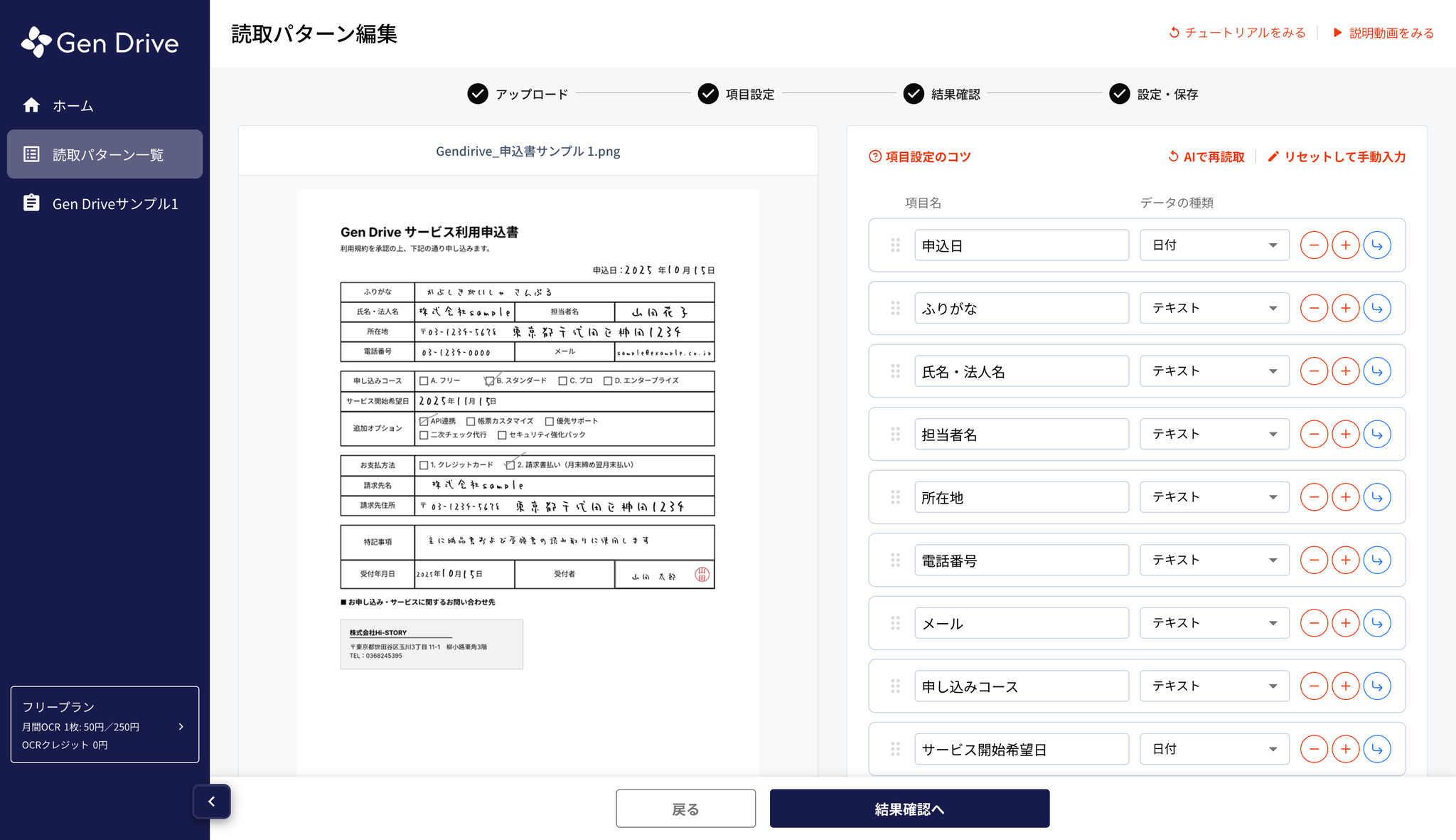Viewport: 1456px width, 840px height.
Task: Click the 申し込みコース name input field
Action: coord(1021,686)
